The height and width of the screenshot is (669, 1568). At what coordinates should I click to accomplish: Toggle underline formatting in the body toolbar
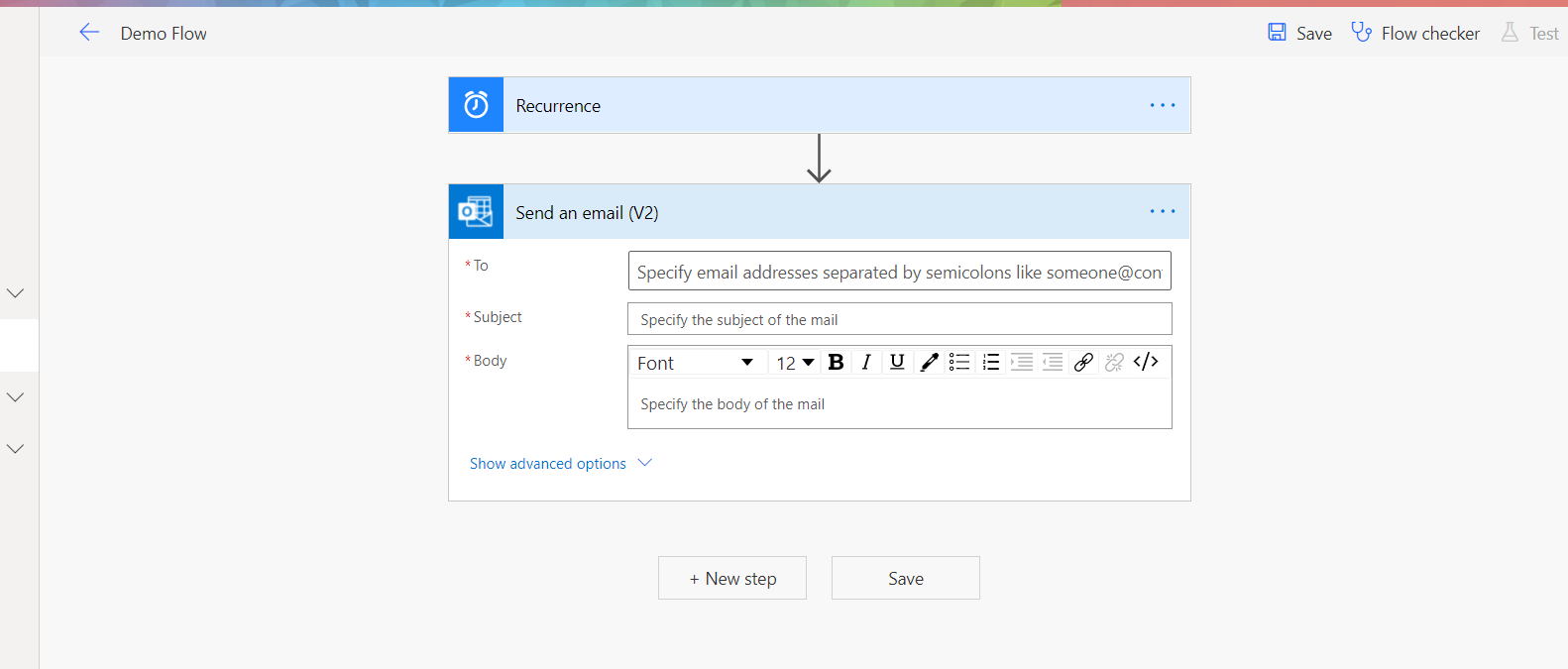point(897,363)
